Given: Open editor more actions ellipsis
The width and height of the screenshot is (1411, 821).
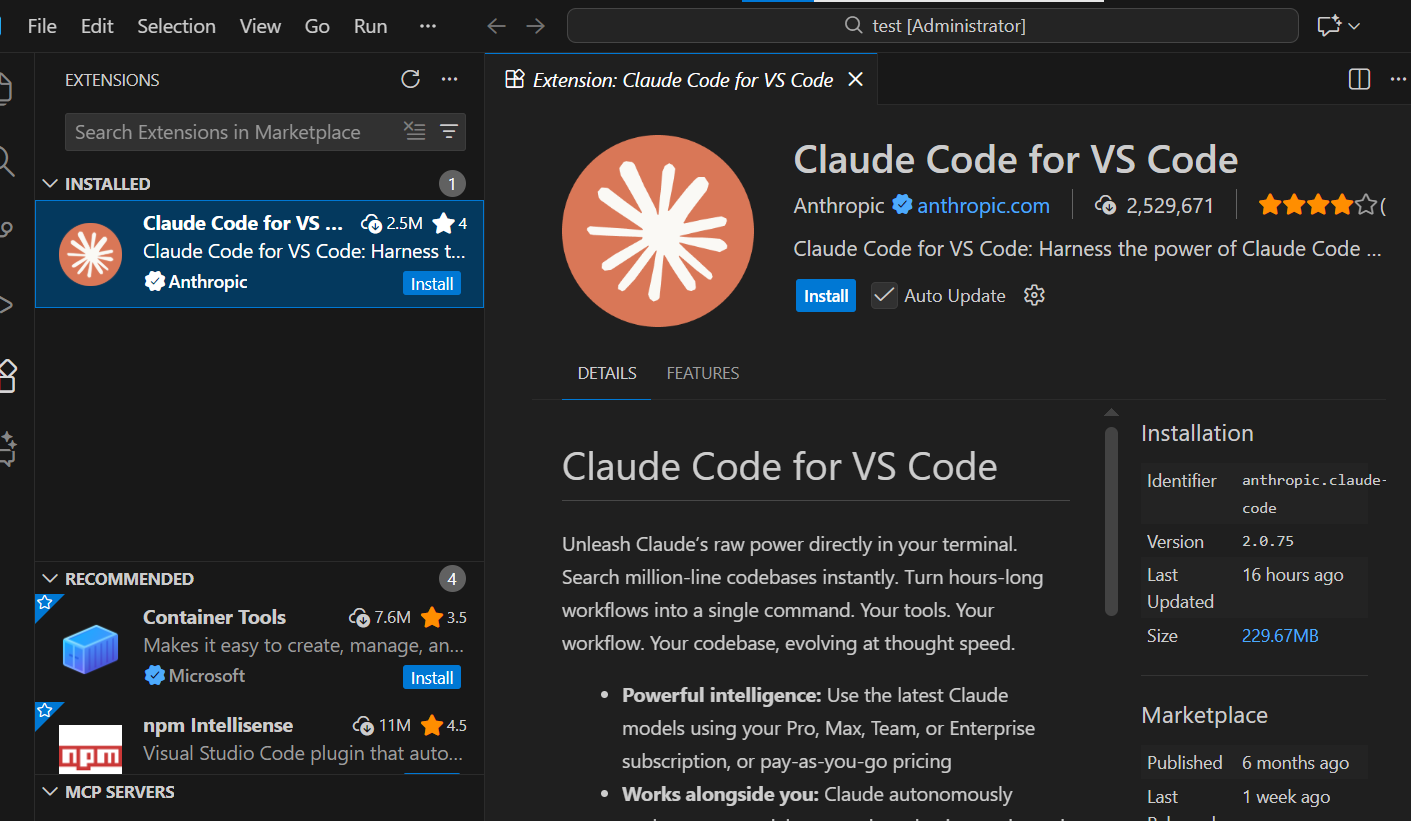Looking at the screenshot, I should (x=1398, y=79).
